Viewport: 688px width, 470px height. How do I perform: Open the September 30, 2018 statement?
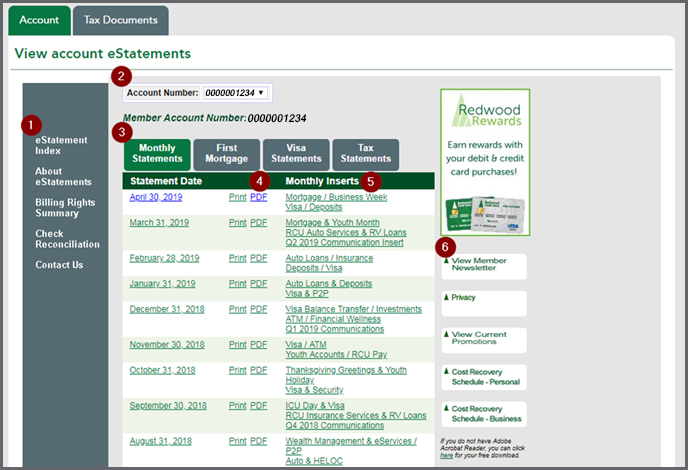click(168, 406)
